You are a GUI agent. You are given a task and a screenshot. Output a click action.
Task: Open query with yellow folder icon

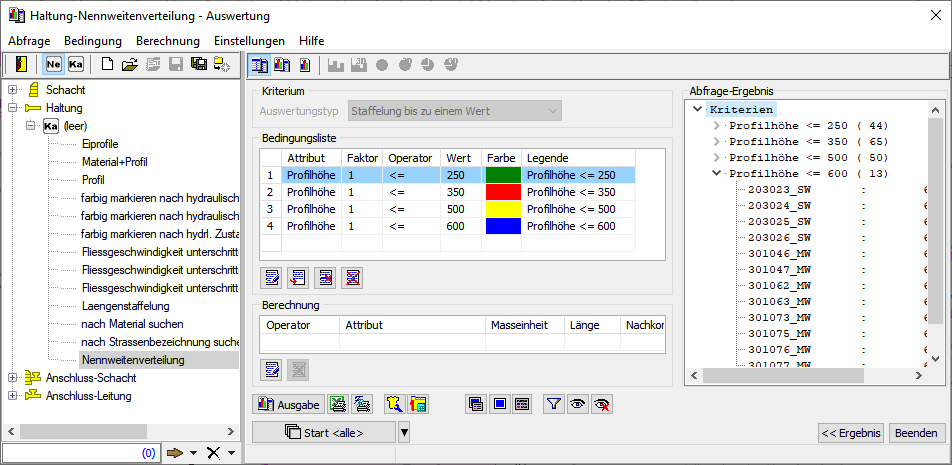(x=129, y=65)
